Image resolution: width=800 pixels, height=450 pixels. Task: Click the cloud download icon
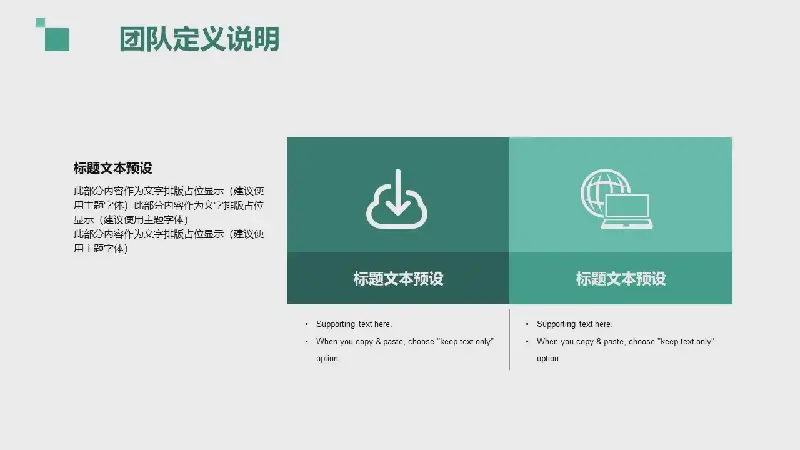(396, 199)
